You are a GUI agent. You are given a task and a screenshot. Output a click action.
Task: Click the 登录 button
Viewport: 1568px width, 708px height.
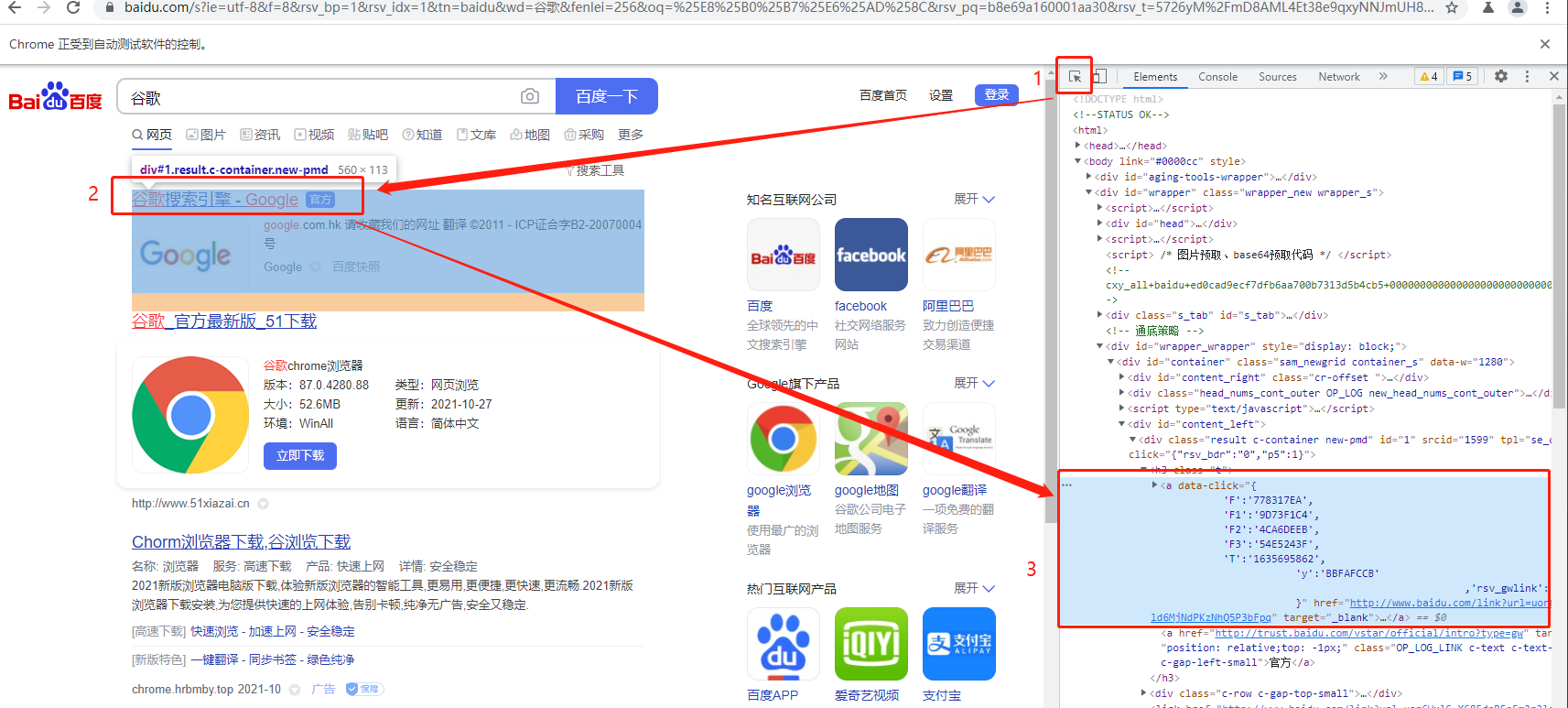tap(996, 95)
